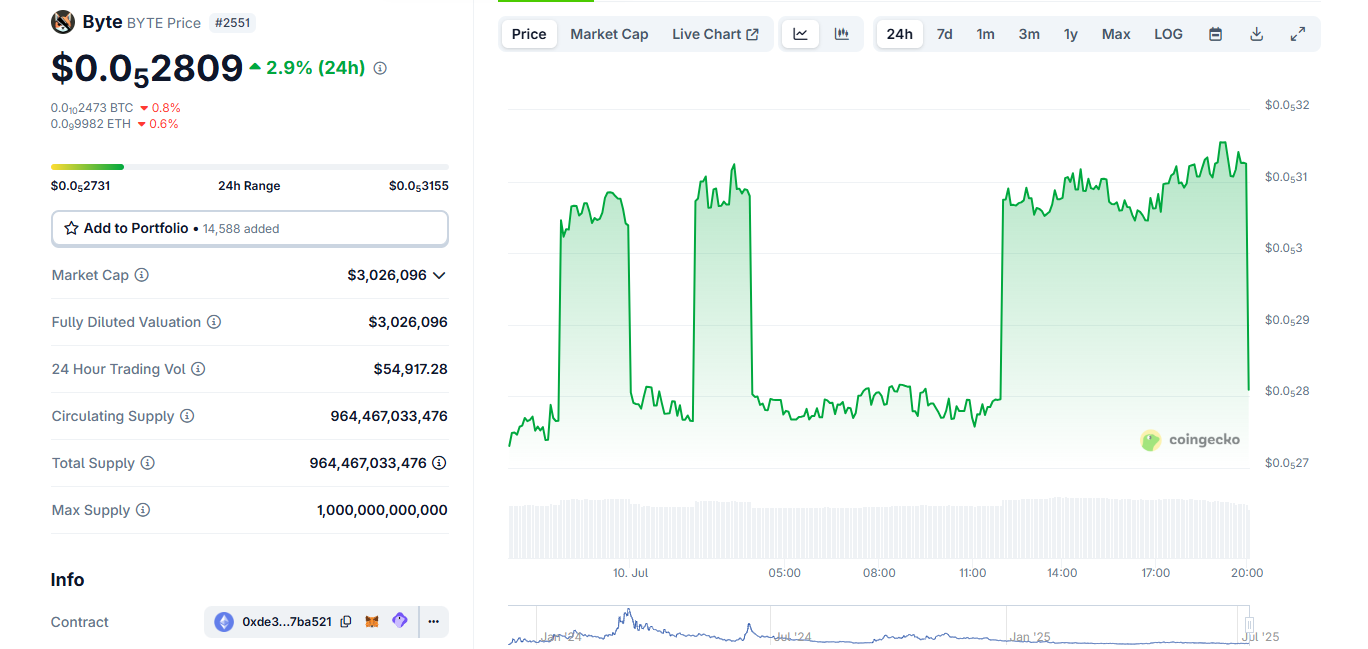This screenshot has height=649, width=1368.
Task: Click the 24h range low $0.0₅2731
Action: (81, 186)
